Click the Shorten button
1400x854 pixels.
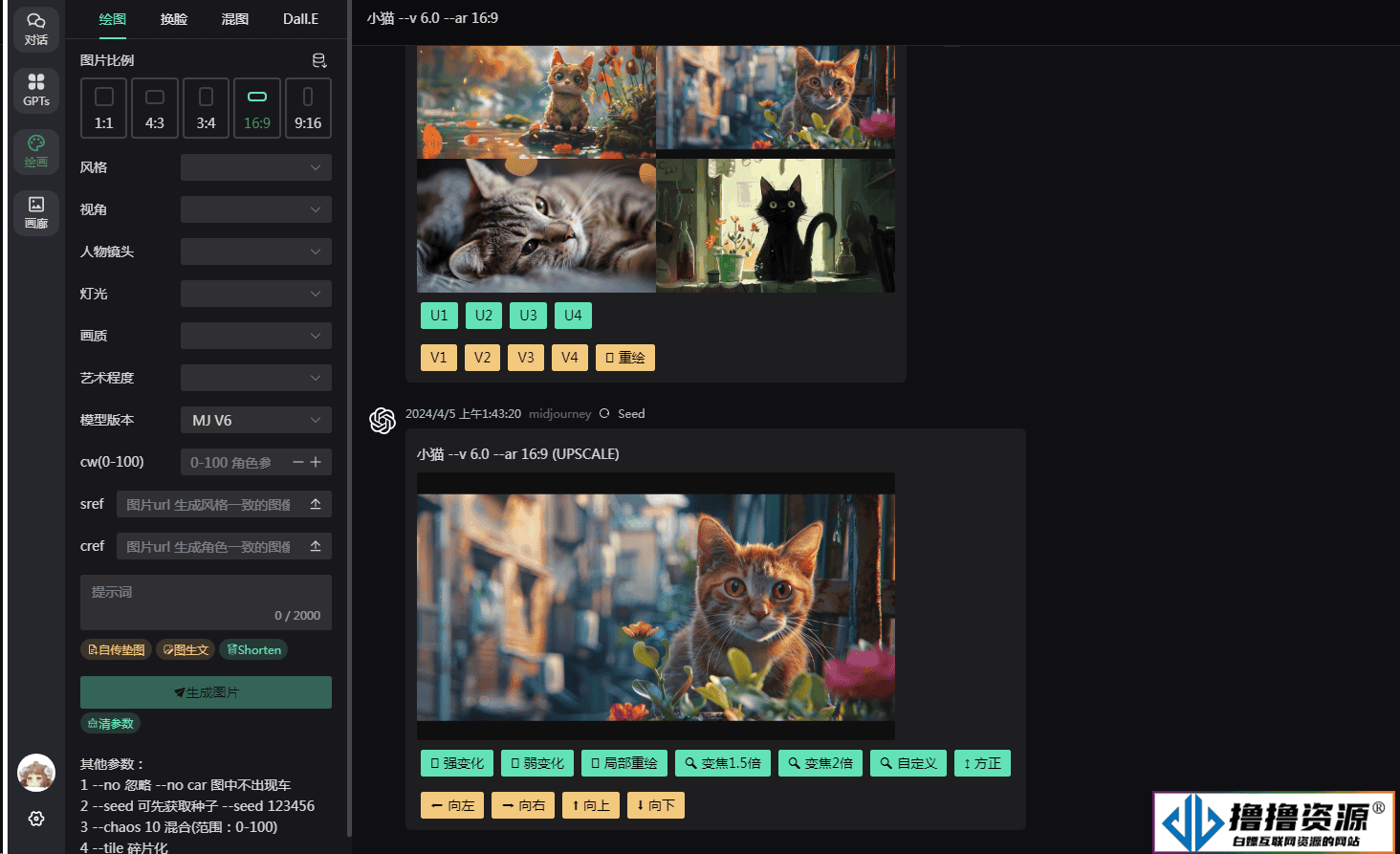[253, 650]
